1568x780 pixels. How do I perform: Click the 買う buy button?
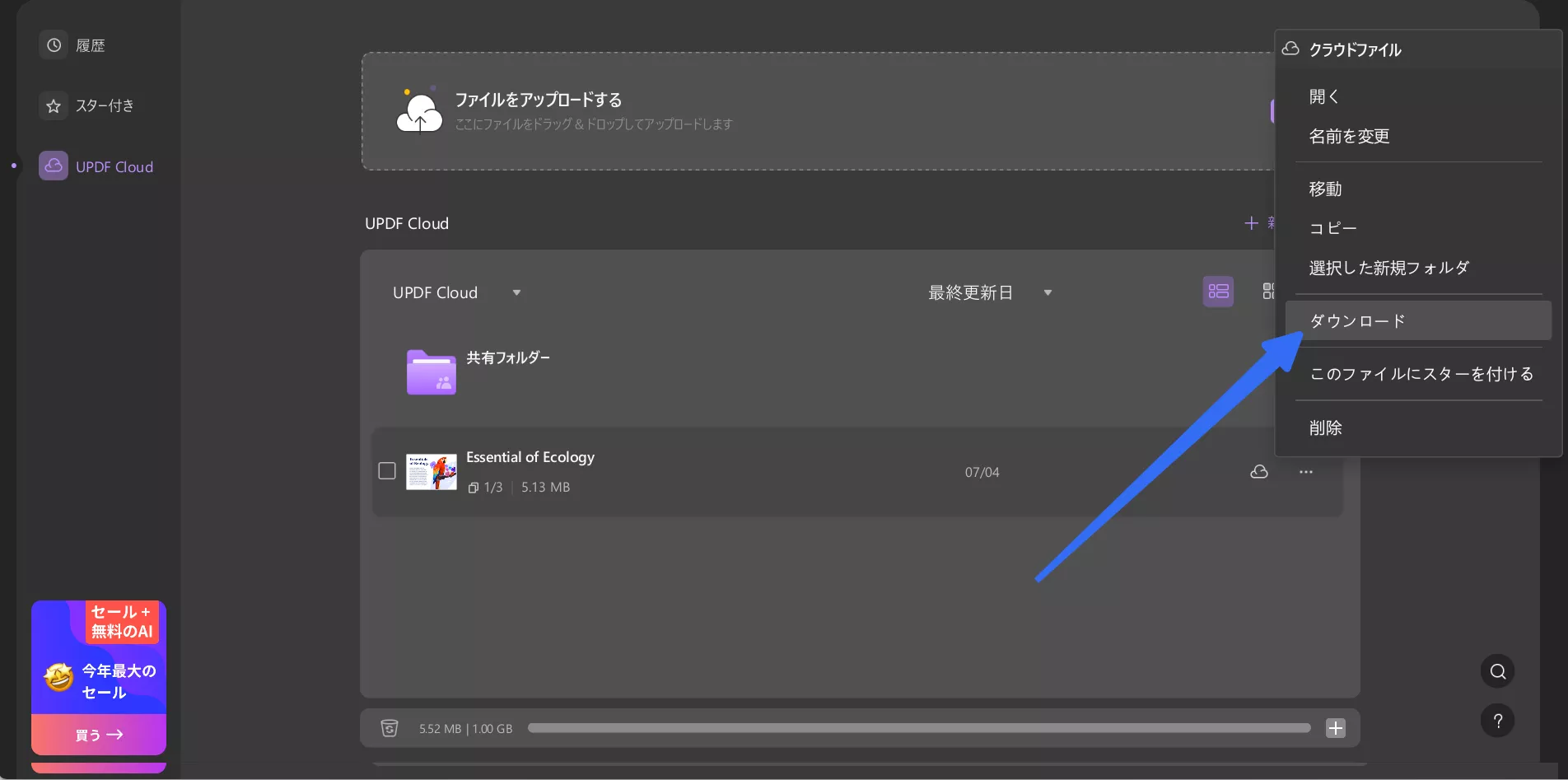(x=99, y=735)
